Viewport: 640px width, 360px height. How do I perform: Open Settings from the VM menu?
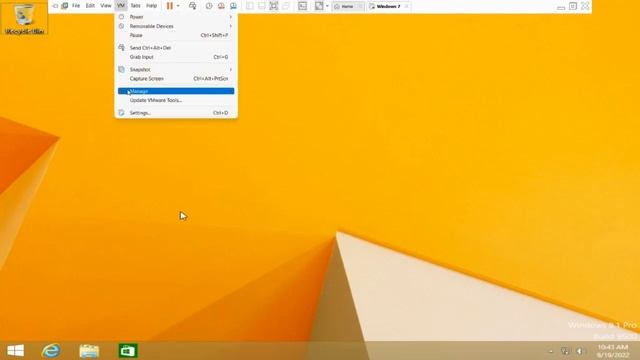[x=176, y=113]
